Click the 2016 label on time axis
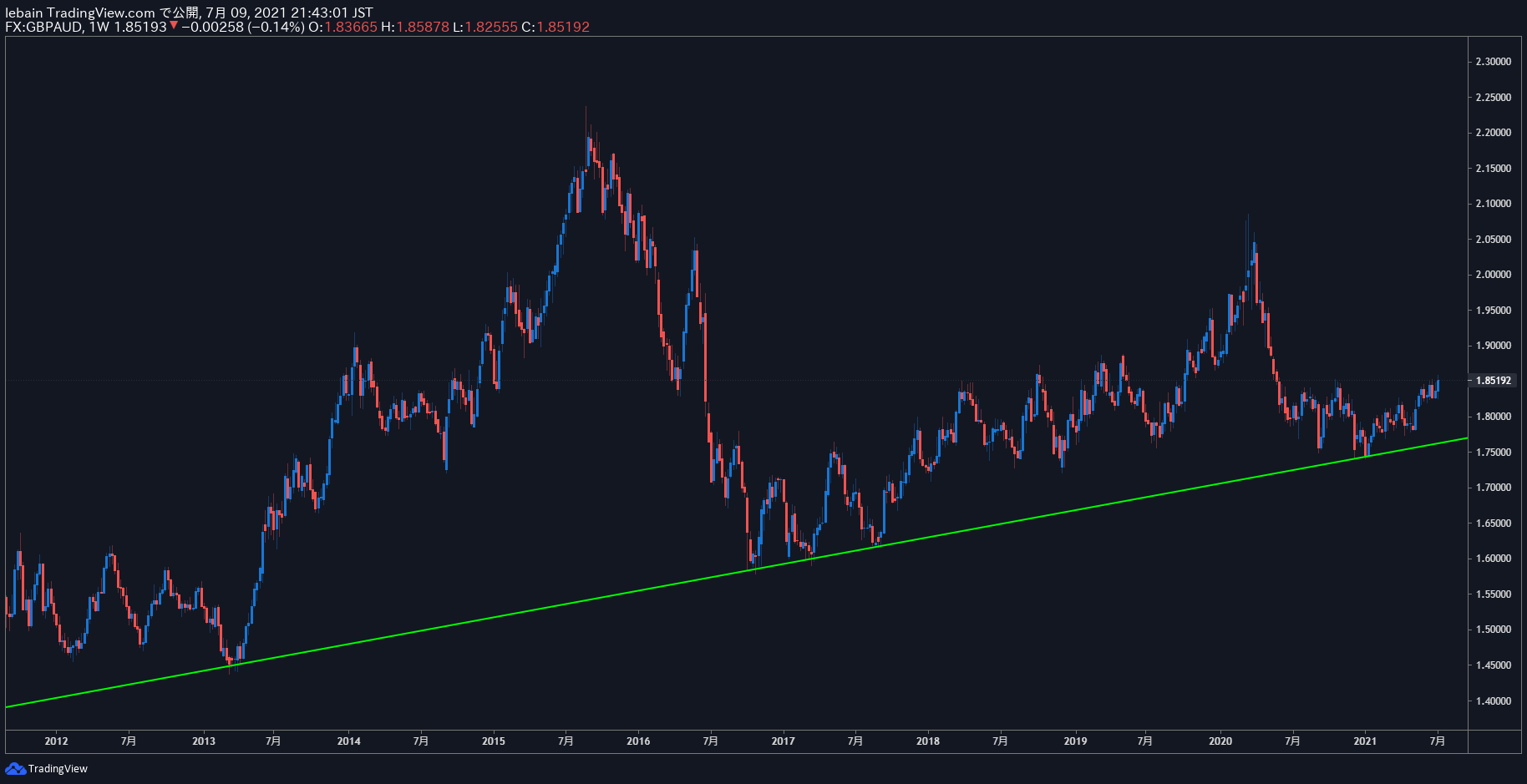Screen dimensions: 1527x784 coord(638,741)
